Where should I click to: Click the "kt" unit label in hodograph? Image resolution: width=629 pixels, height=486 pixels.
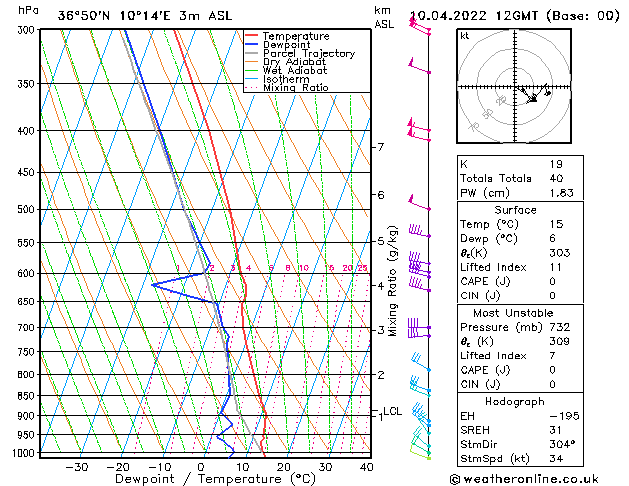point(465,36)
